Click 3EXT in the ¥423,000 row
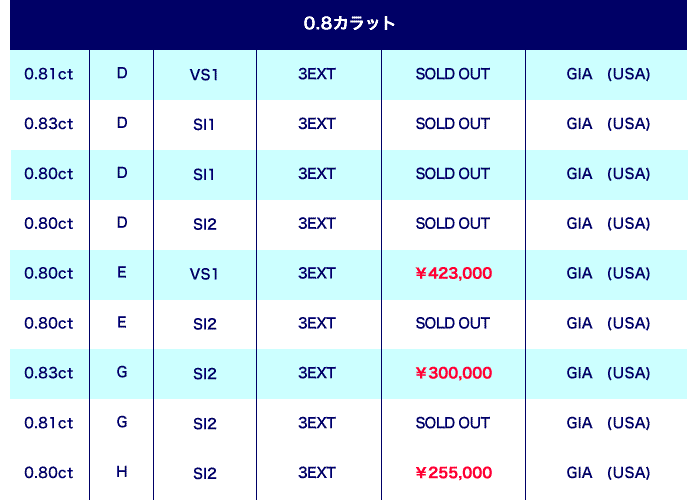The image size is (700, 500). point(317,273)
